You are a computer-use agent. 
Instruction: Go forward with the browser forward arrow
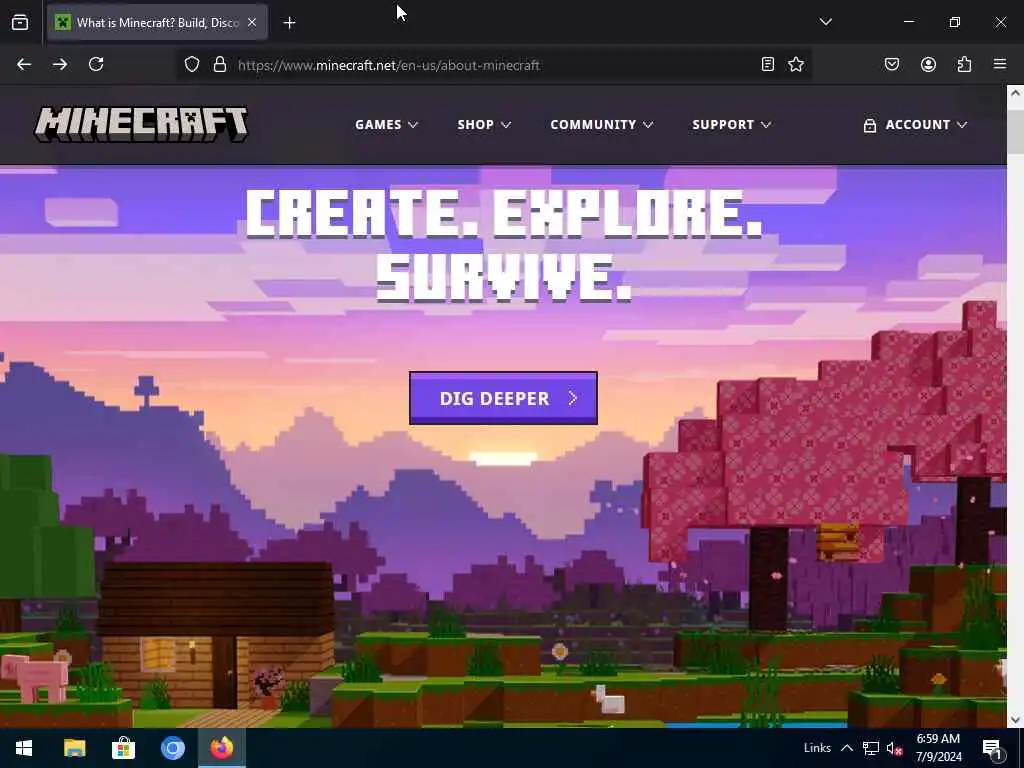tap(60, 64)
